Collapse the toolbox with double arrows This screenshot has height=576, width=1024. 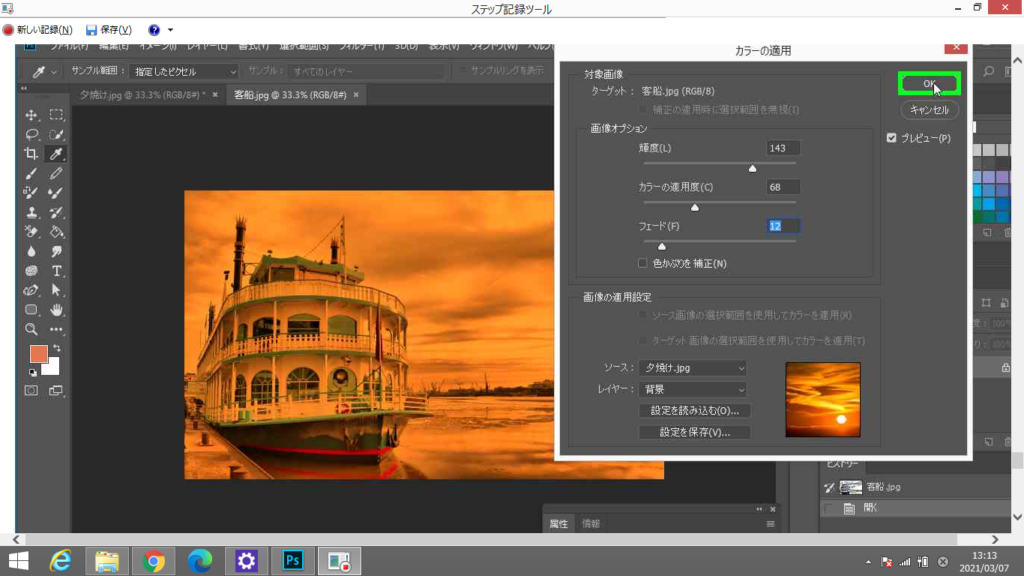click(24, 88)
